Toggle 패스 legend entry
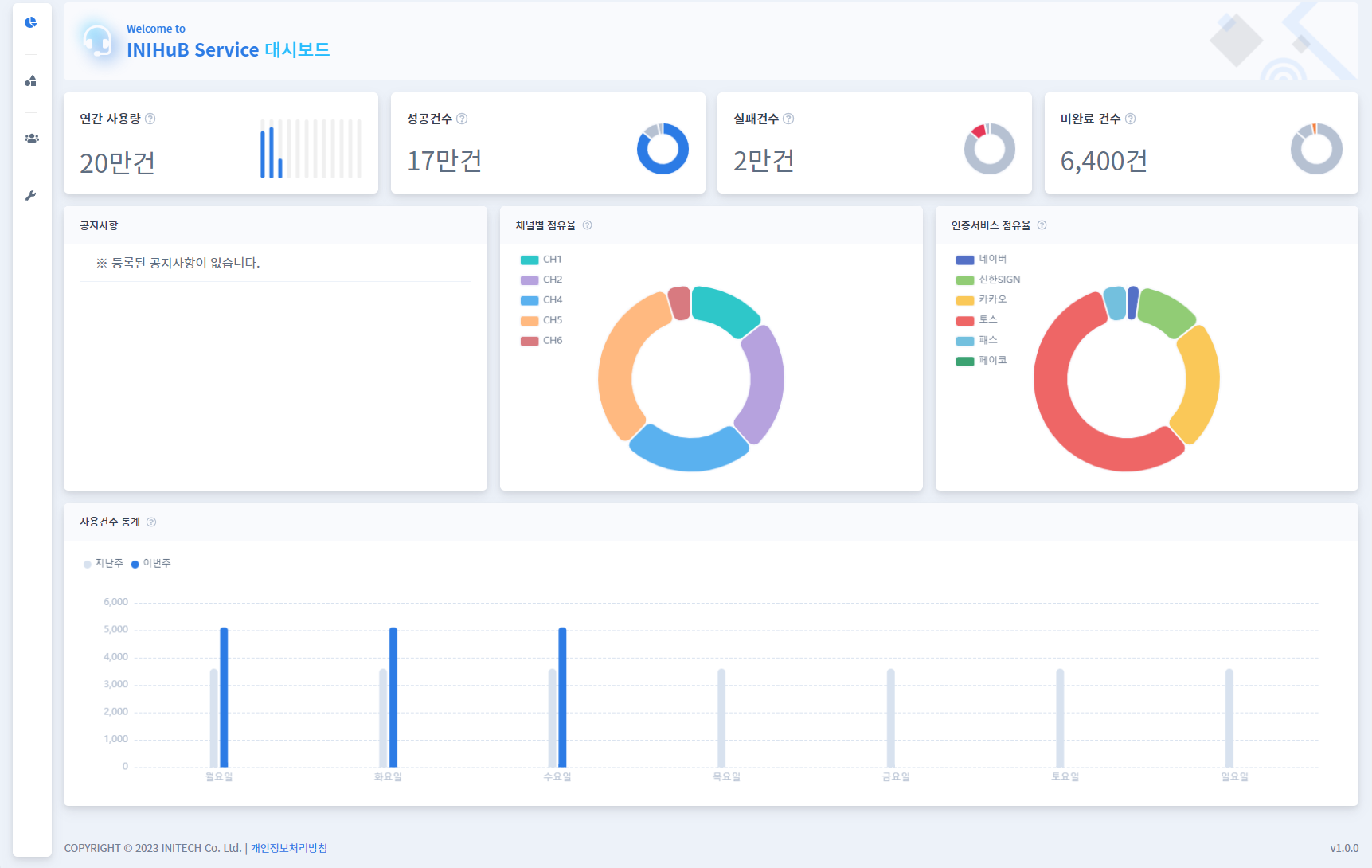 (977, 340)
